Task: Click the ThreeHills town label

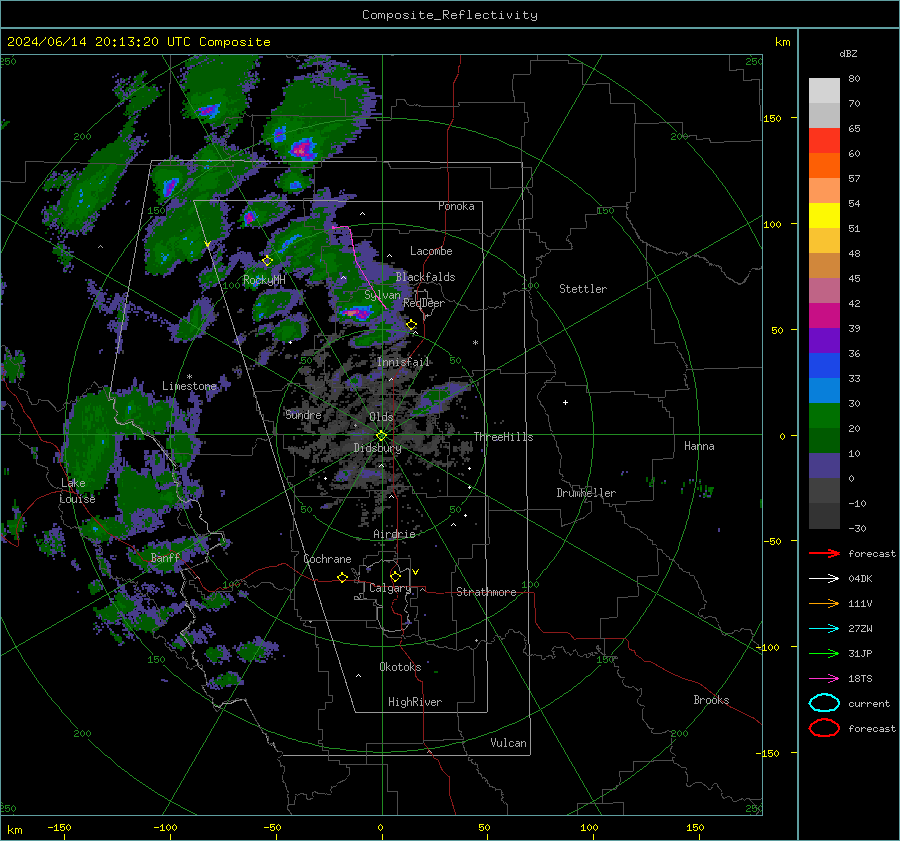Action: tap(503, 437)
